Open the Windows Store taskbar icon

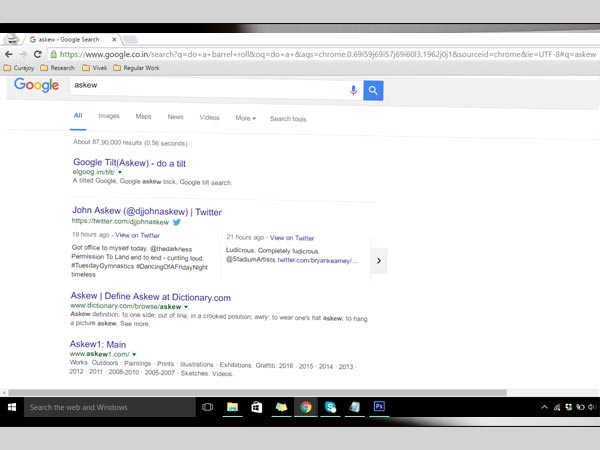point(257,407)
